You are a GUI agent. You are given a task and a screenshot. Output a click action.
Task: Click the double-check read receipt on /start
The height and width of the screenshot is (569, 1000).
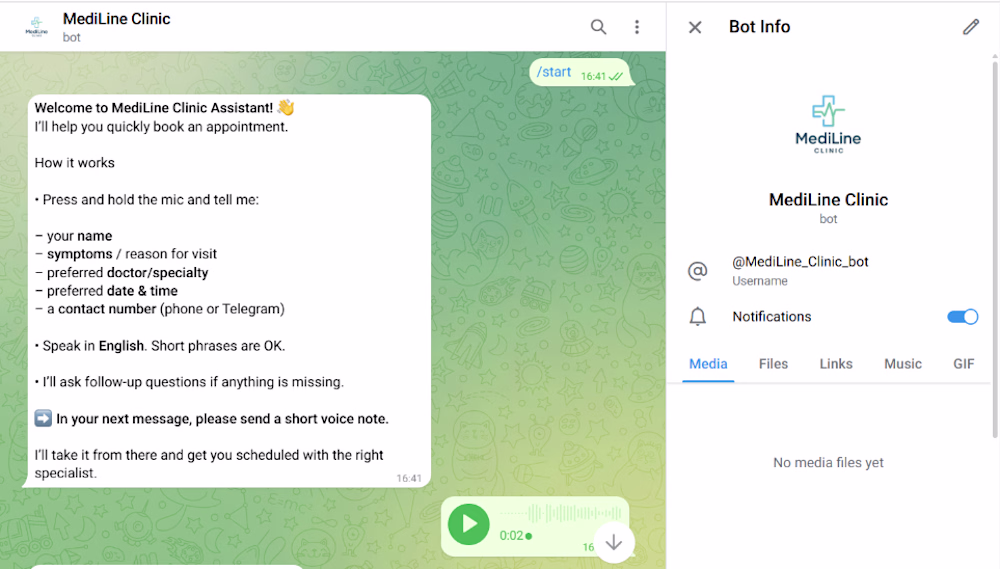coord(615,77)
